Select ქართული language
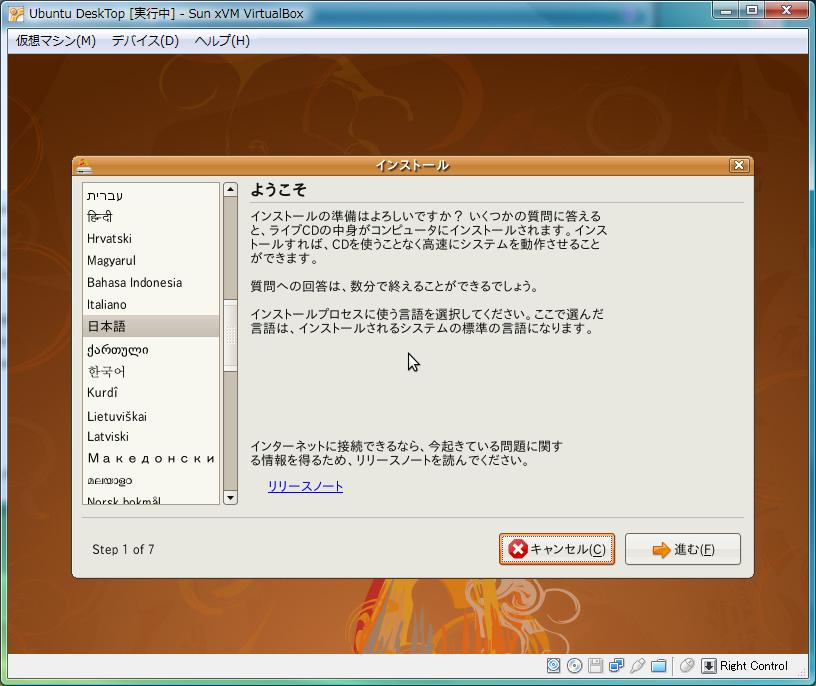This screenshot has height=686, width=816. pos(150,349)
